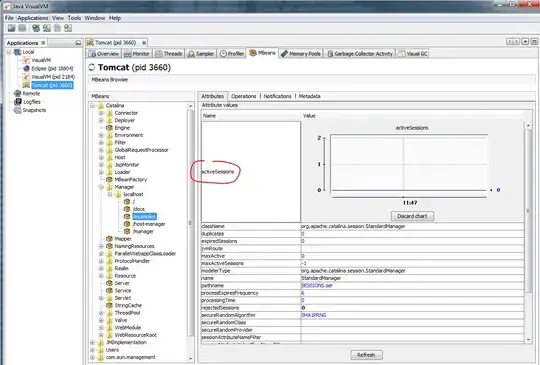The width and height of the screenshot is (540, 365).
Task: Click the Discard chart button
Action: point(412,216)
